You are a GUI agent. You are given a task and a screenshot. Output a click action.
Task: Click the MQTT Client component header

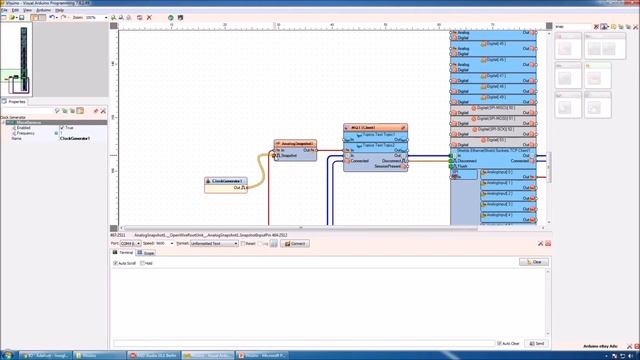coord(375,127)
